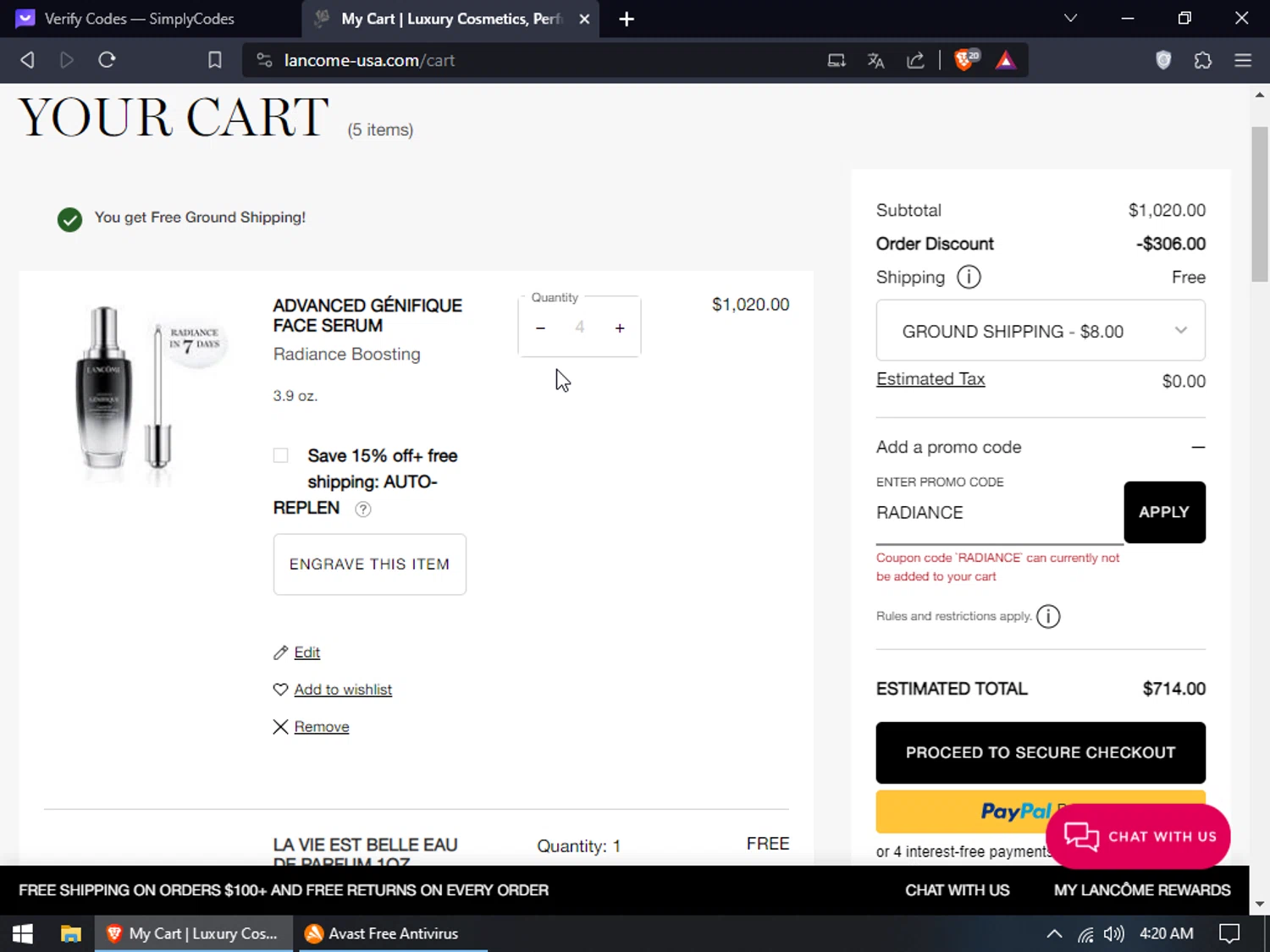Click the heart icon beside Add to wishlist
1270x952 pixels.
[280, 690]
